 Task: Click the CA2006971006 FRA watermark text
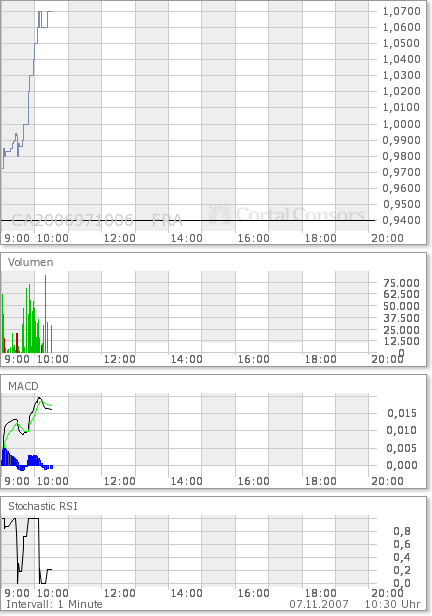coord(97,220)
